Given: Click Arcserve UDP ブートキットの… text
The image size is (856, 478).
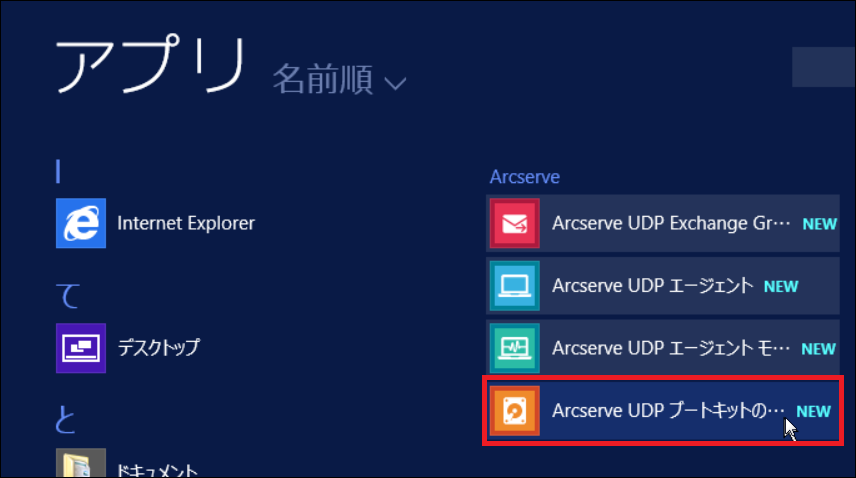Looking at the screenshot, I should pyautogui.click(x=668, y=410).
